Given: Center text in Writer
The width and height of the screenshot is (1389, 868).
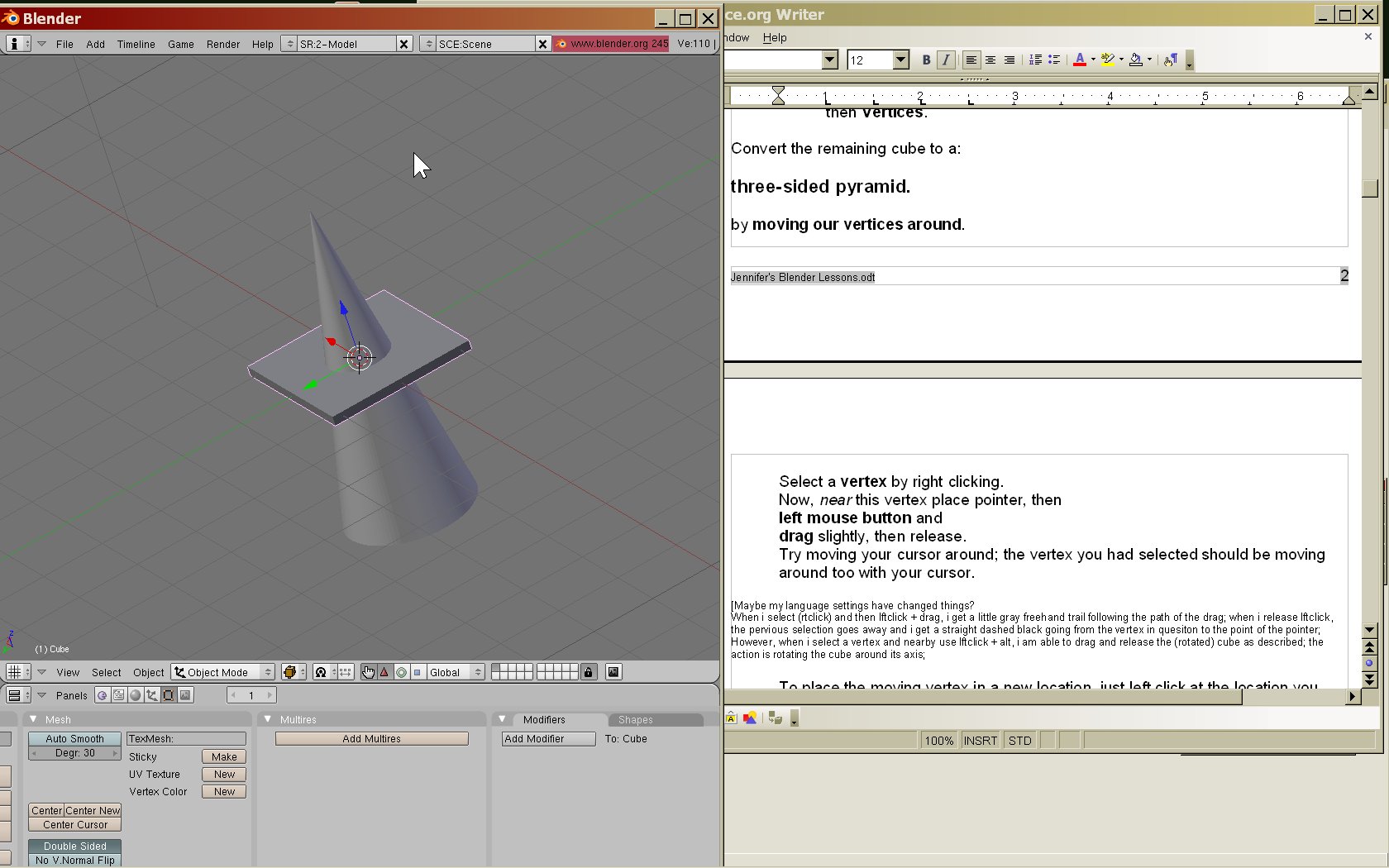Looking at the screenshot, I should pyautogui.click(x=990, y=60).
